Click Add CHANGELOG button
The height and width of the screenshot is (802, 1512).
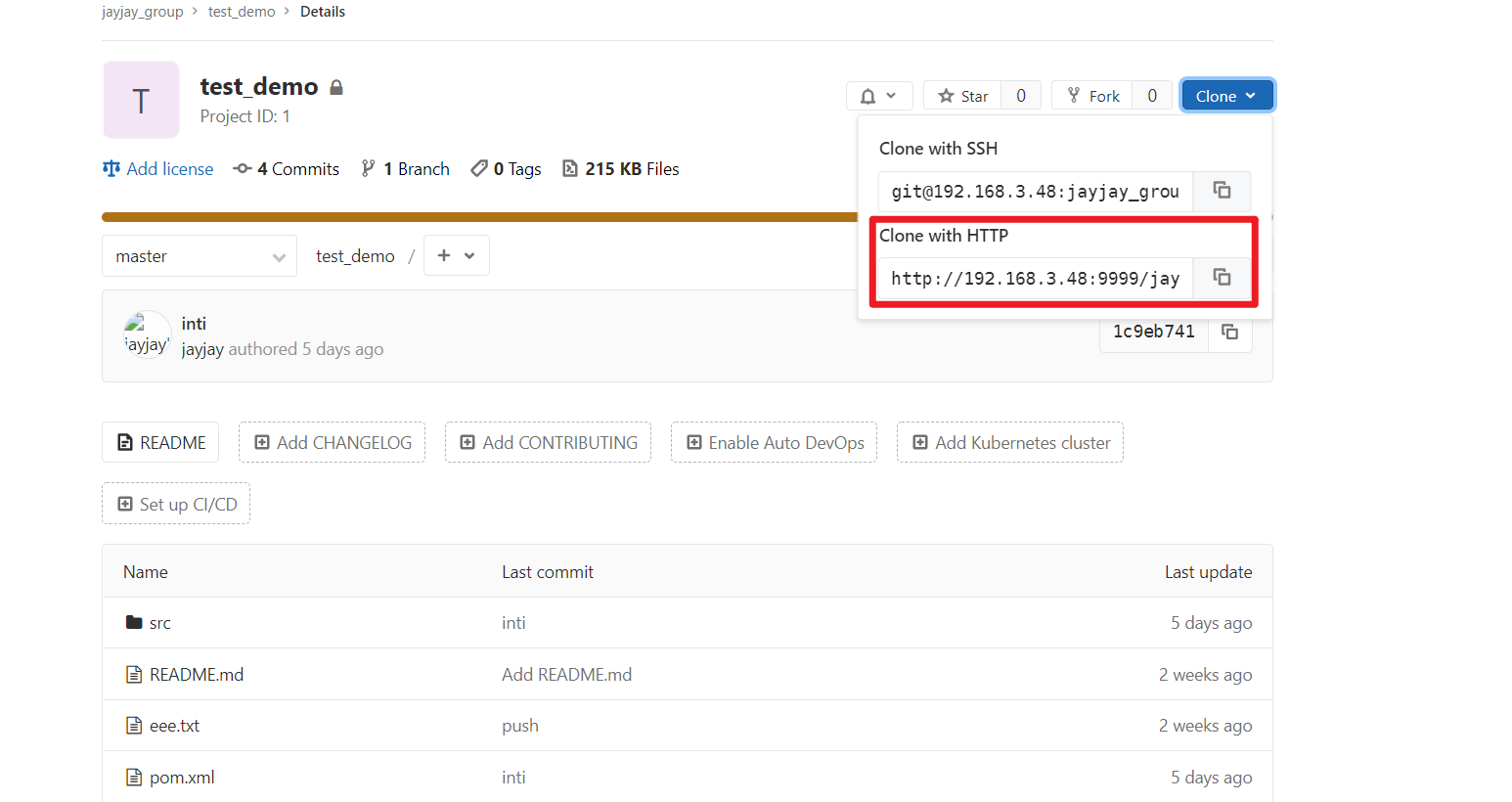click(x=333, y=443)
